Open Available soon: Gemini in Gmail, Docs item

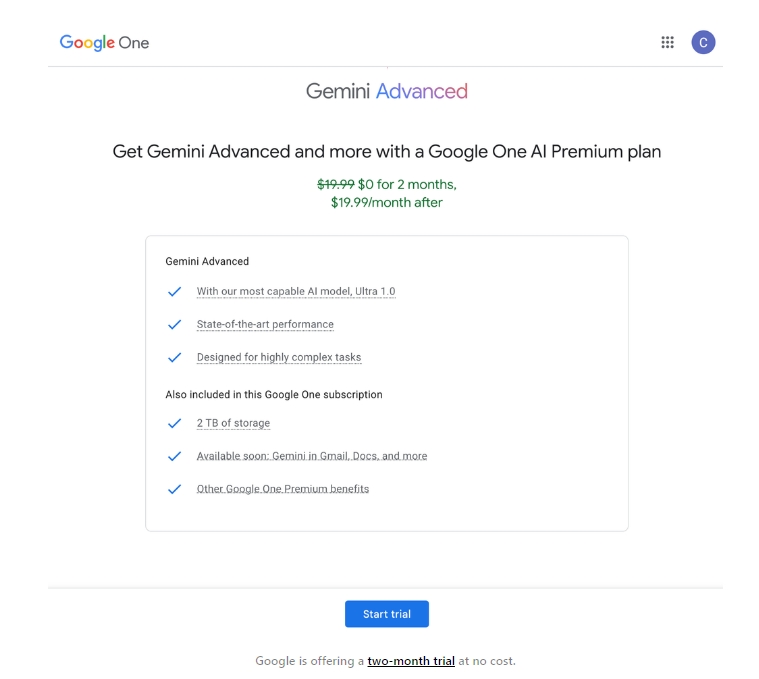click(x=312, y=456)
